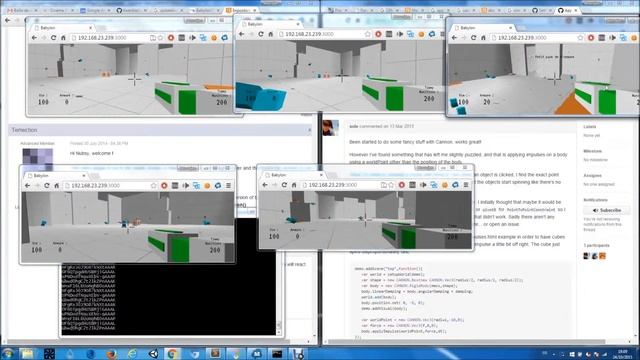The image size is (640, 360).
Task: Click translate icon in bottom-right Babylon address bar
Action: pos(383,185)
